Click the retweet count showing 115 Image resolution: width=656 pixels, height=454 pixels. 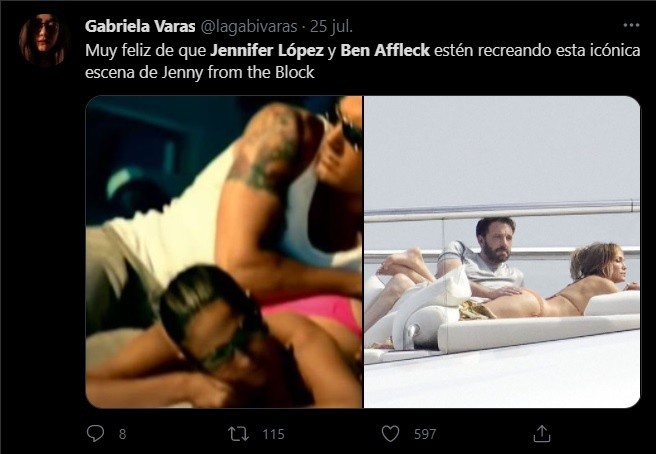click(273, 434)
